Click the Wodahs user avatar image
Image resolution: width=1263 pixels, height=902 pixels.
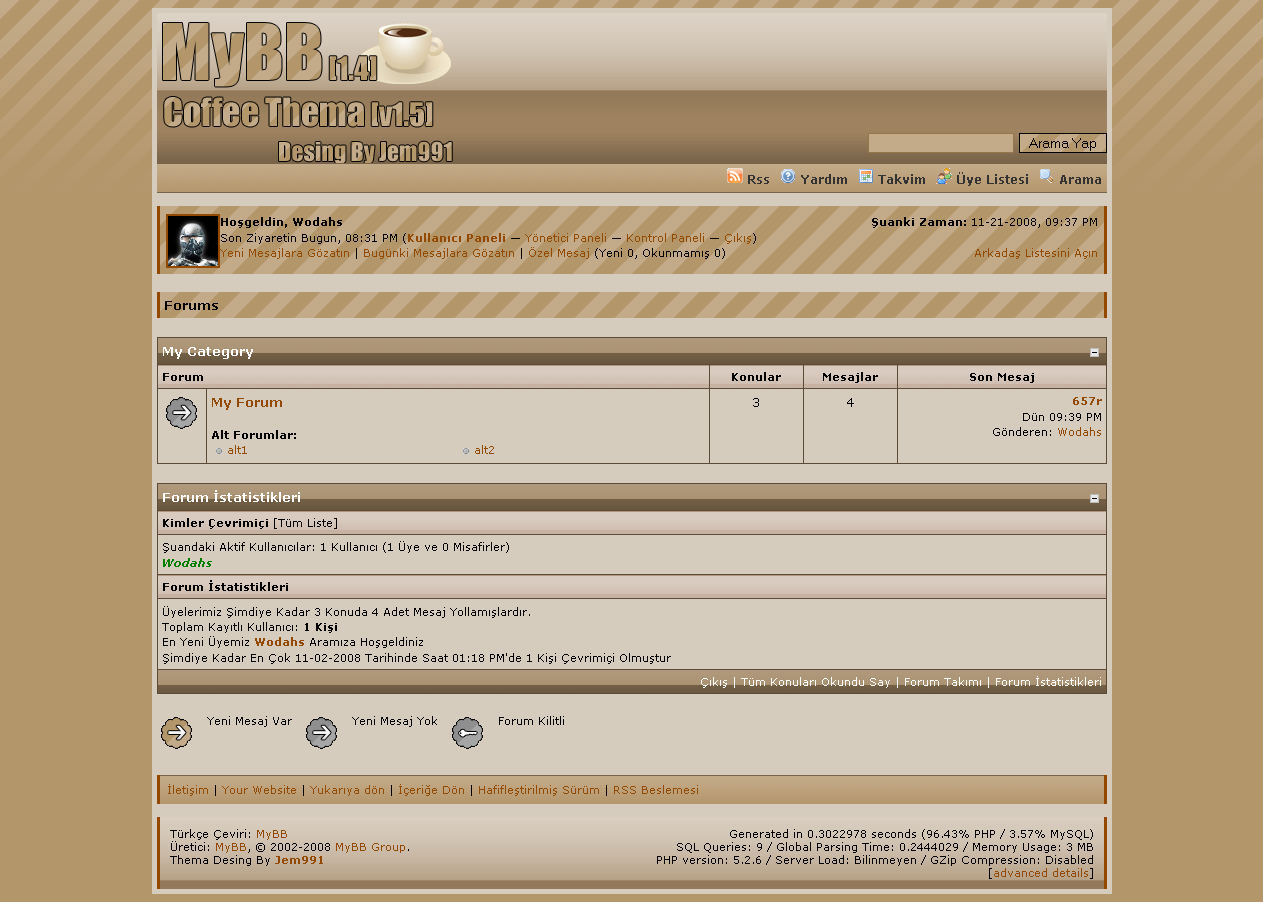coord(192,241)
